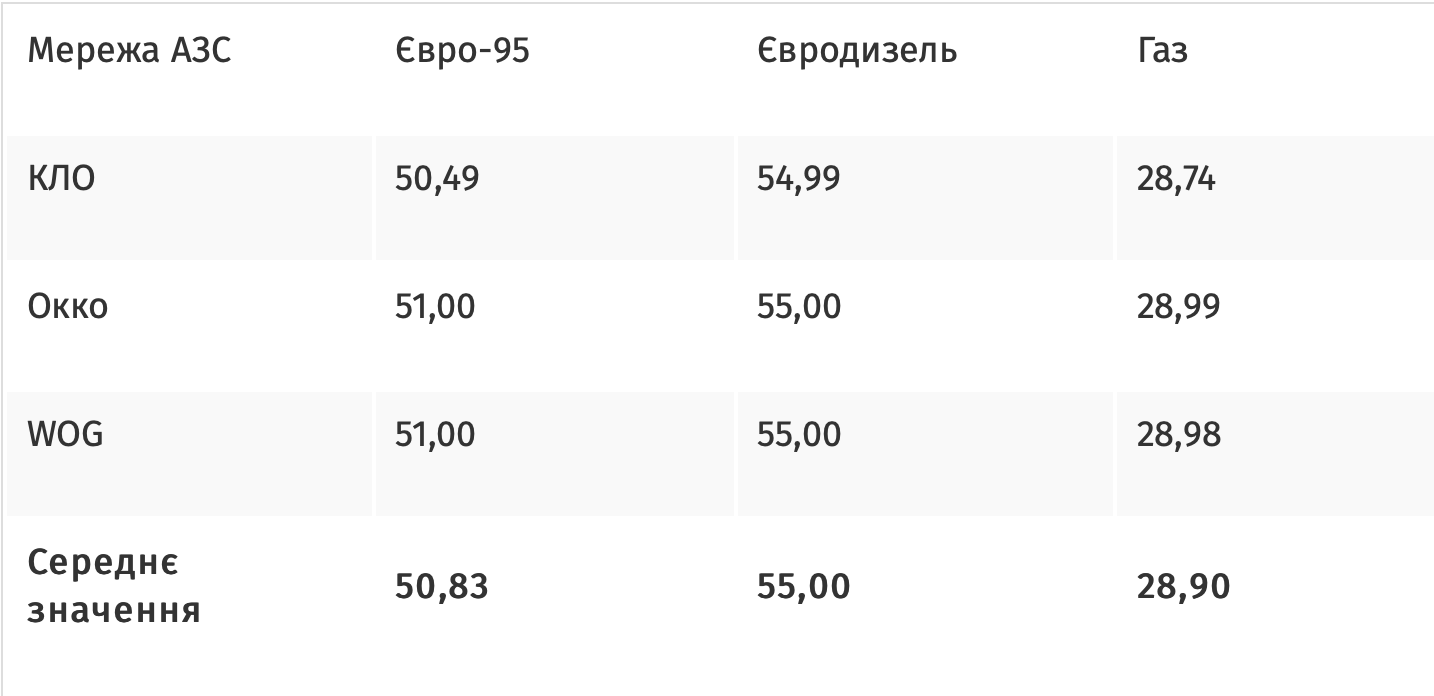Select the Окко row label
Screen dimensions: 1434x696
click(x=68, y=307)
